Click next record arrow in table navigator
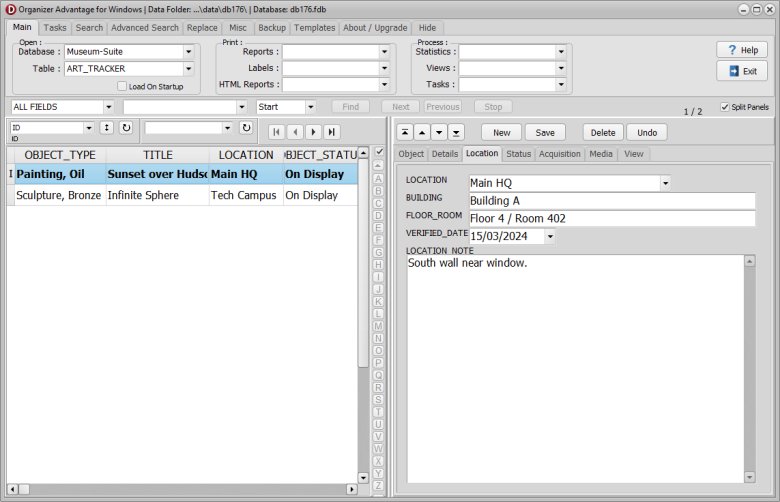 point(313,132)
